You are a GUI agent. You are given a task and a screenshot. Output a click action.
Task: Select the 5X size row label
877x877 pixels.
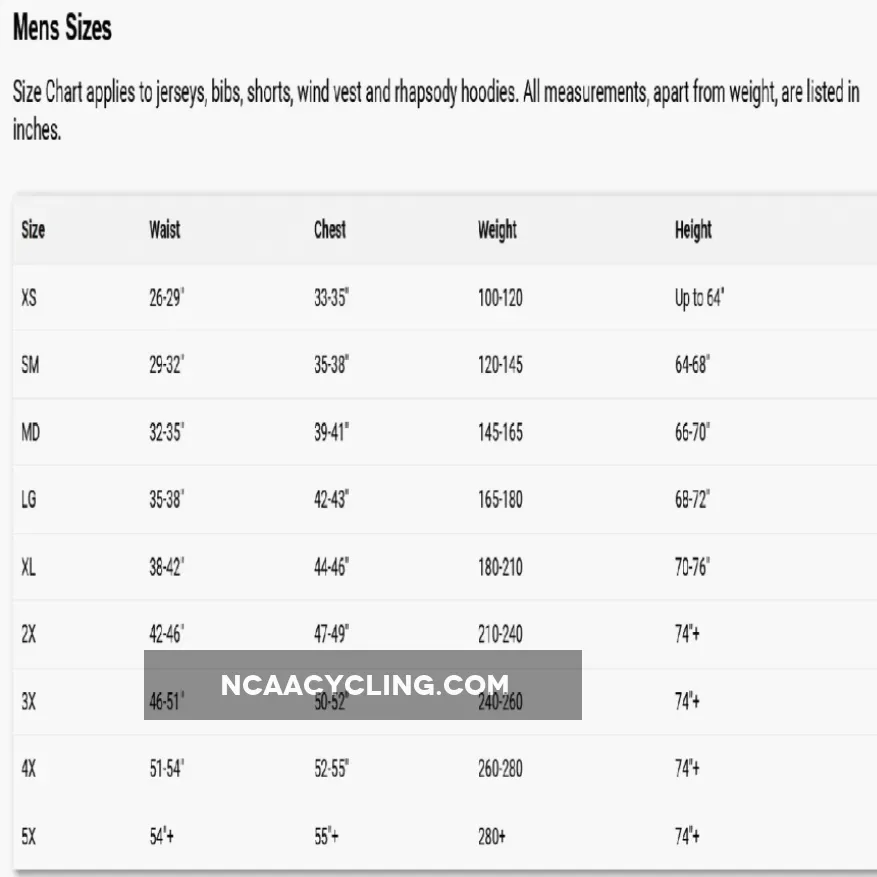point(29,836)
